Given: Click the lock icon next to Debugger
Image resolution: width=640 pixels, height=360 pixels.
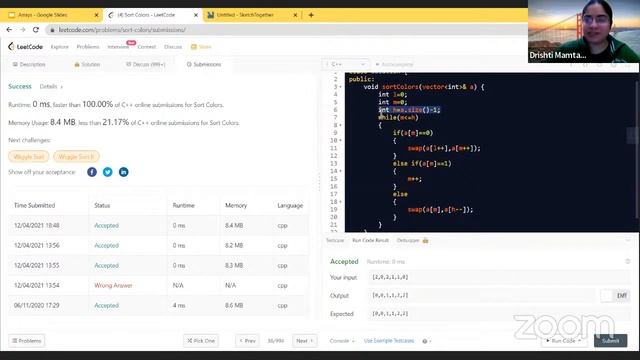Looking at the screenshot, I should tap(425, 240).
